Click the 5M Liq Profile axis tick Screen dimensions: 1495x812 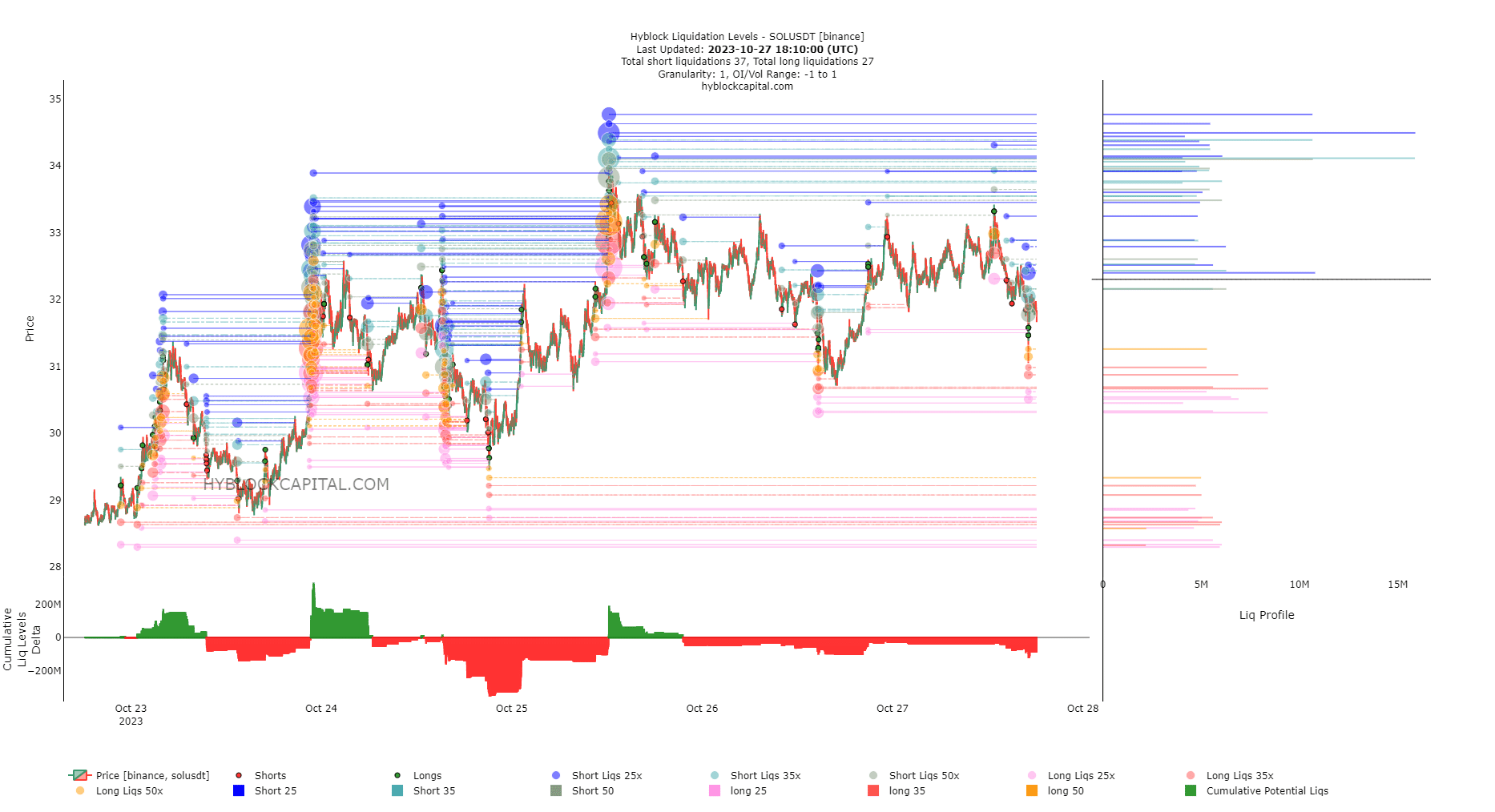[1201, 585]
